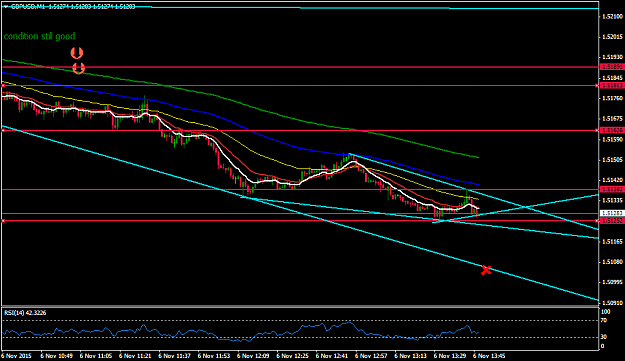Select the lower orange arrow on the red line
625x361 pixels.
[x=79, y=68]
